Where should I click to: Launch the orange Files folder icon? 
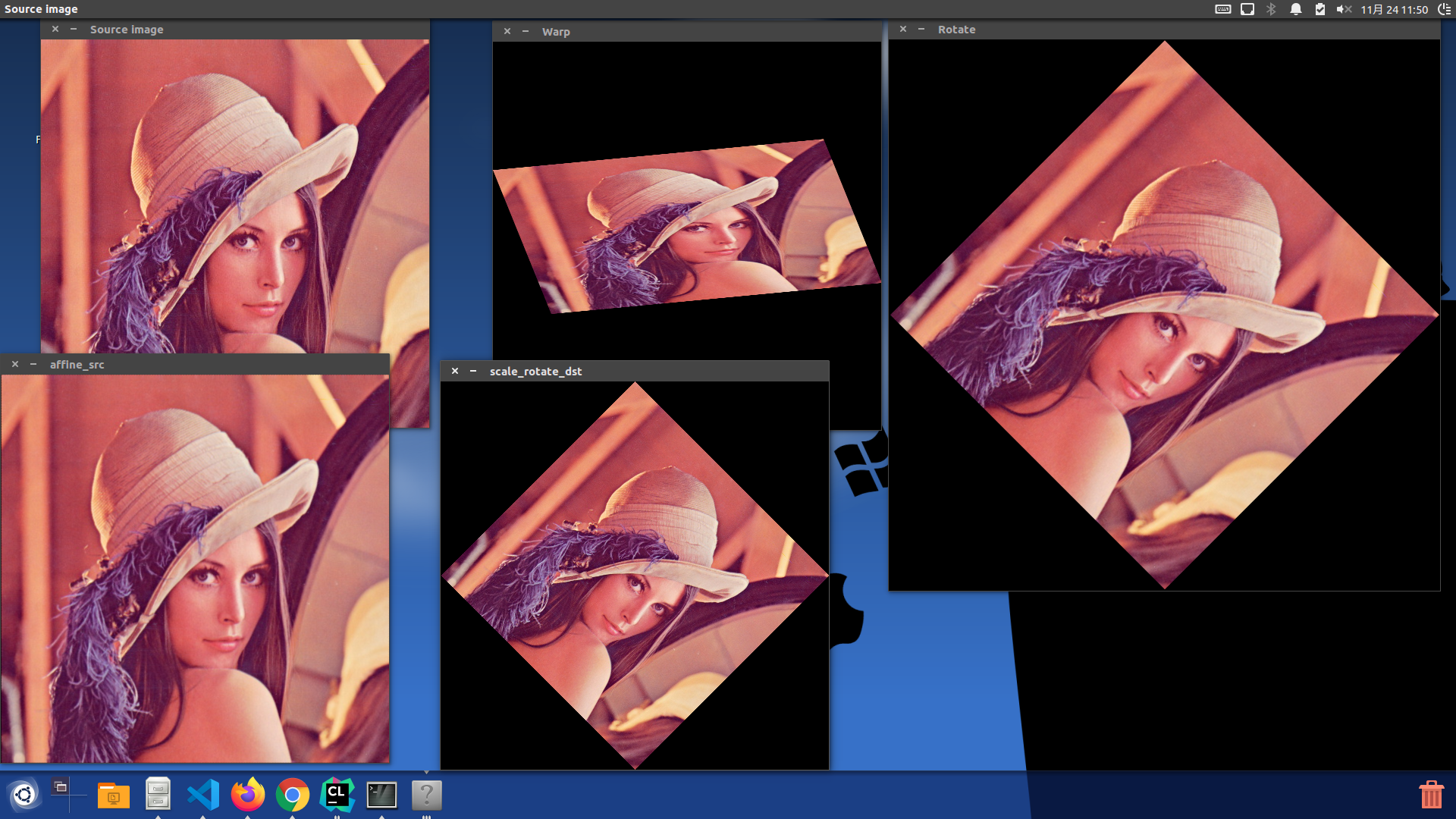[x=114, y=795]
